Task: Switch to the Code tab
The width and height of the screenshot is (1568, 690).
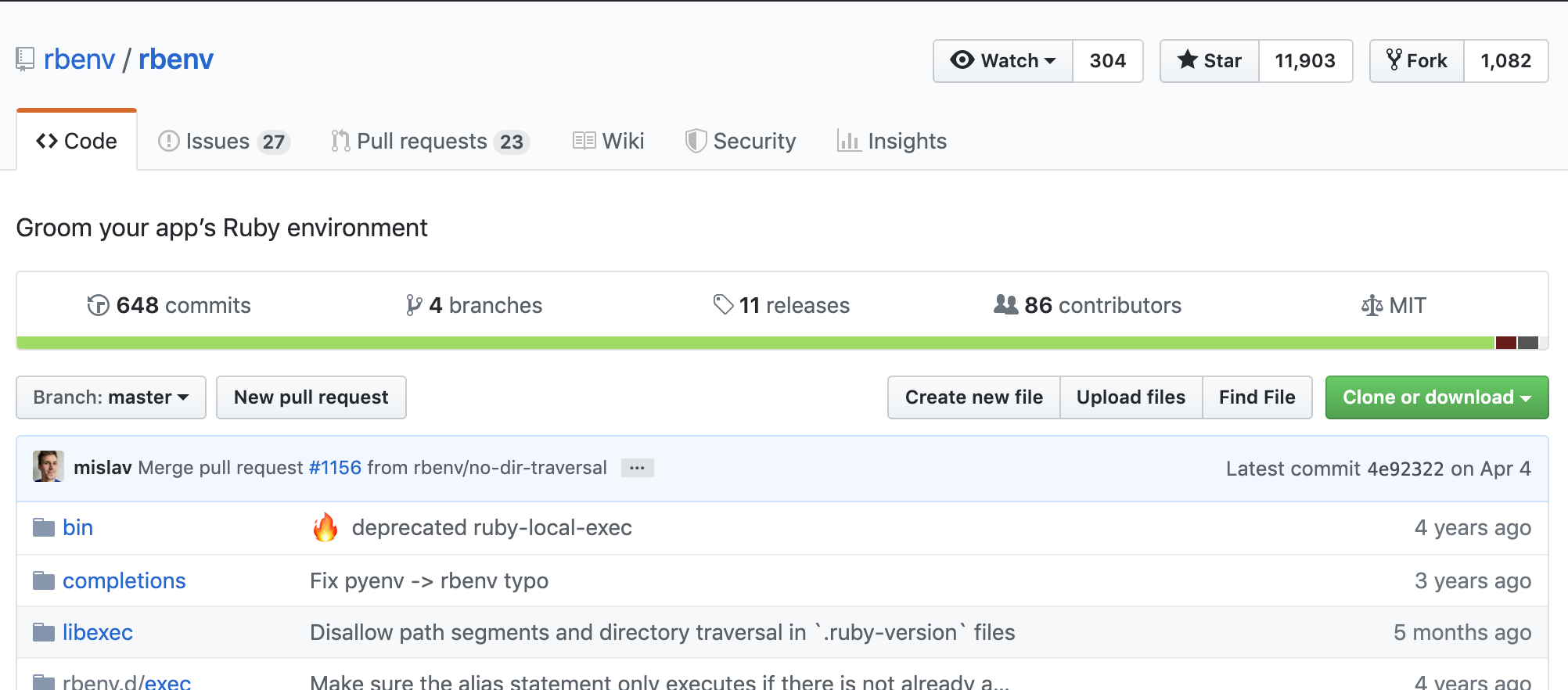Action: click(x=77, y=141)
